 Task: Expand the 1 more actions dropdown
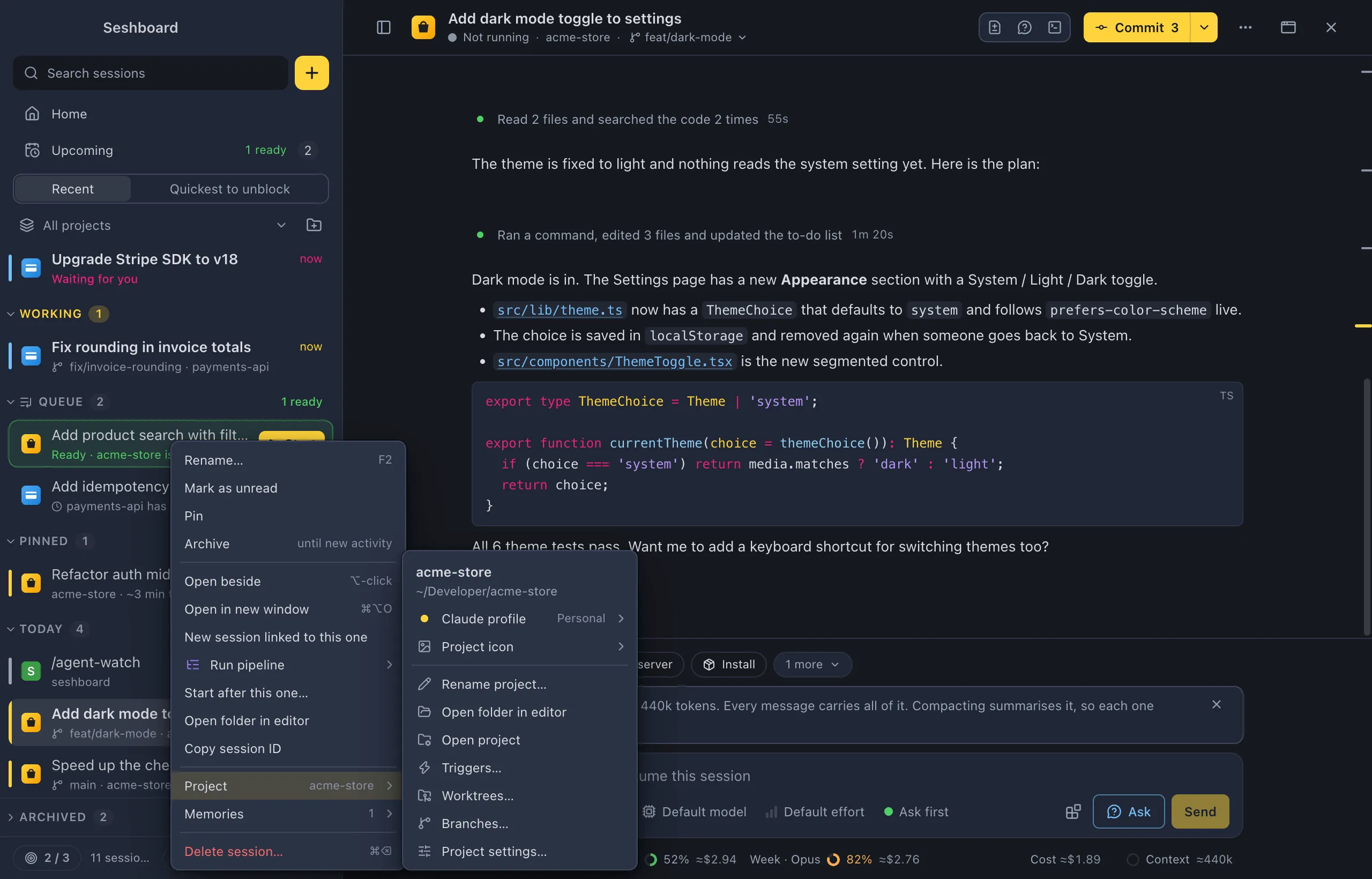(x=812, y=665)
